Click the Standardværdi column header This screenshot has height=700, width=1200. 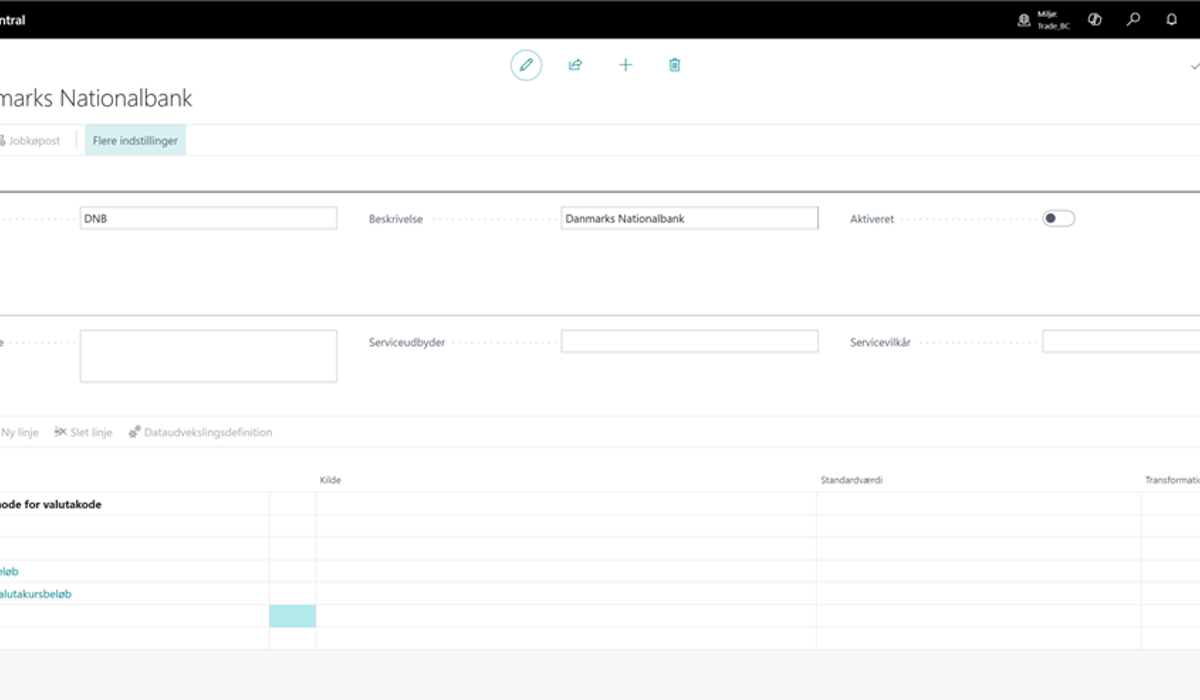point(852,481)
